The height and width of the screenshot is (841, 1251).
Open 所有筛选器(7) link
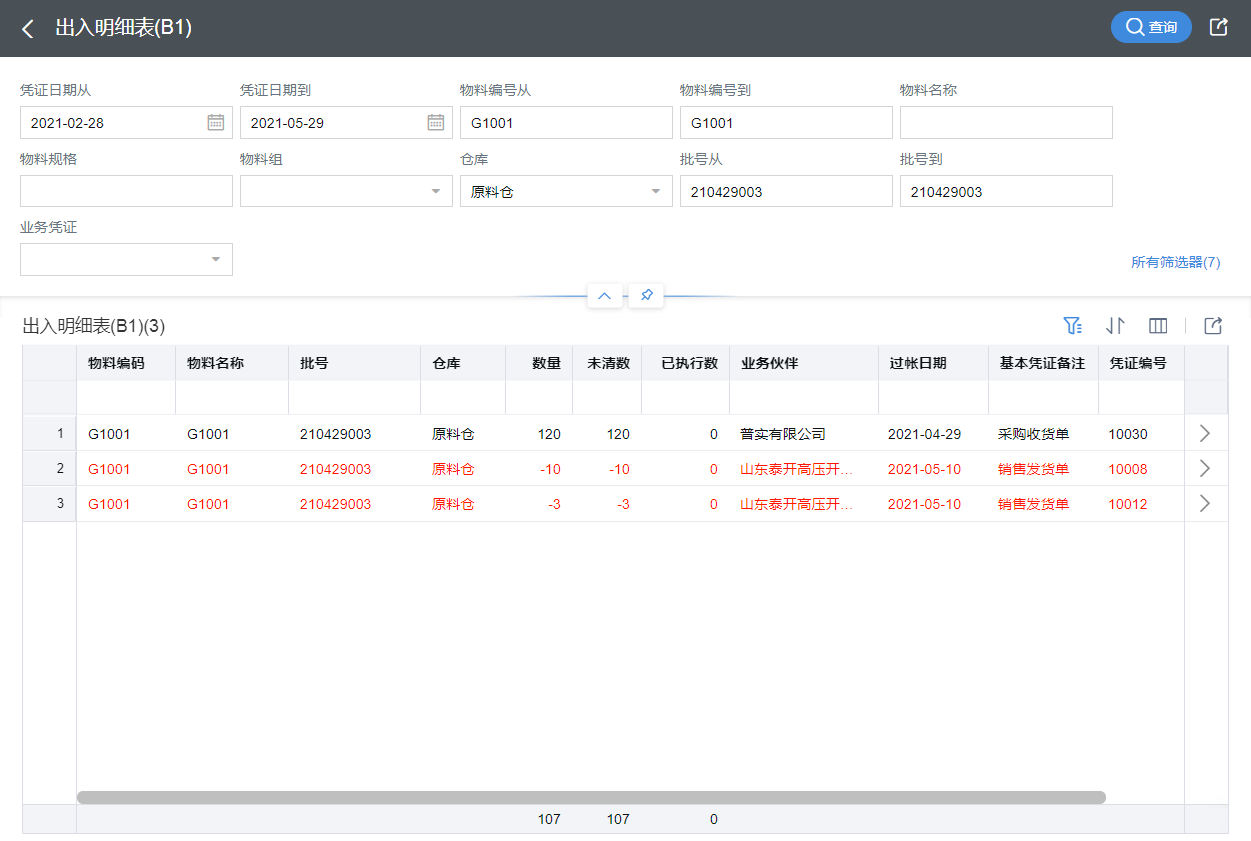click(1175, 262)
